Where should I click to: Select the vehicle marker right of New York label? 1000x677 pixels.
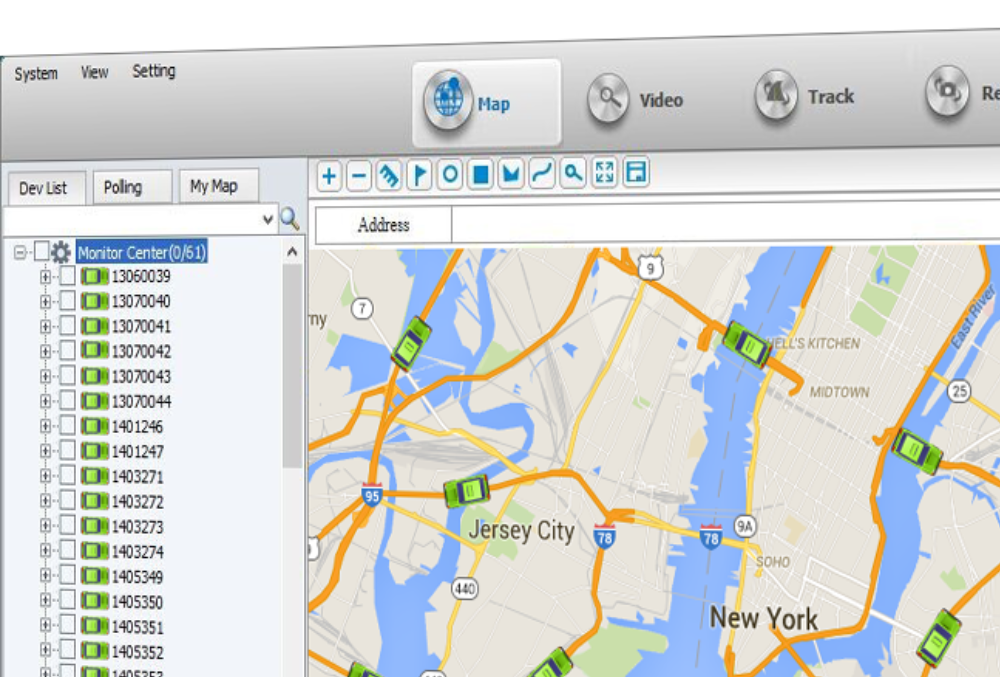(939, 638)
